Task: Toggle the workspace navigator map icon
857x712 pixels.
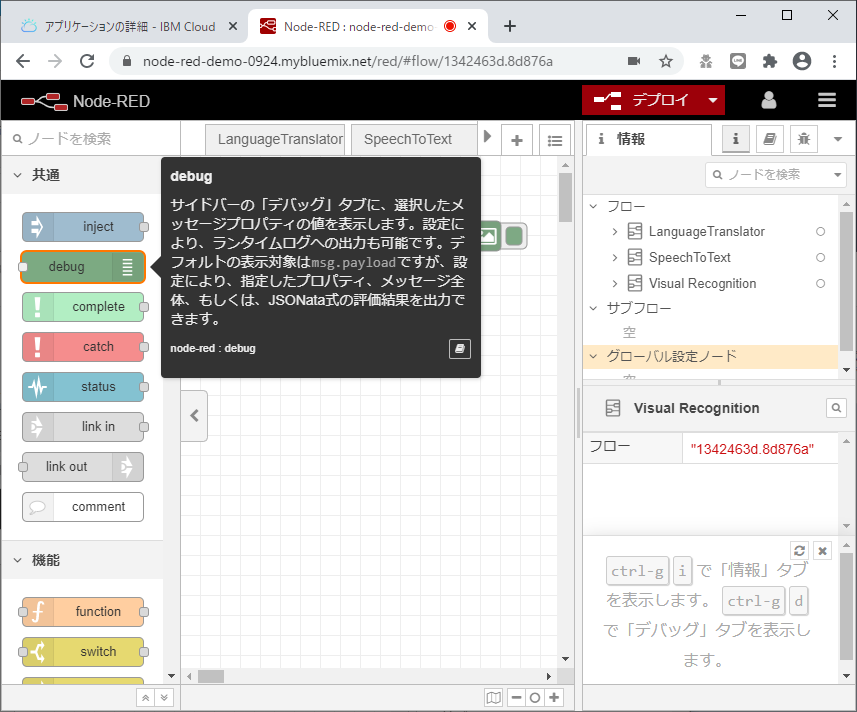Action: [x=495, y=697]
